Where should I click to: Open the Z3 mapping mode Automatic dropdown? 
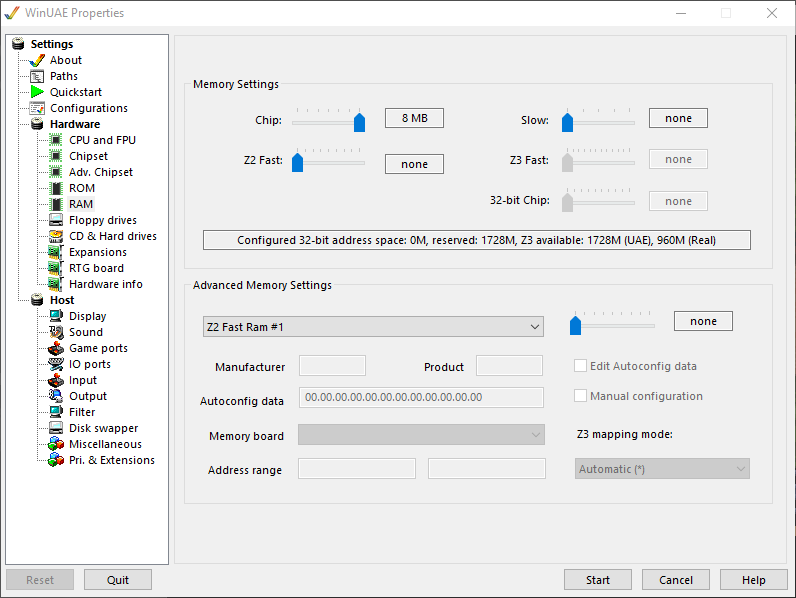tap(661, 469)
